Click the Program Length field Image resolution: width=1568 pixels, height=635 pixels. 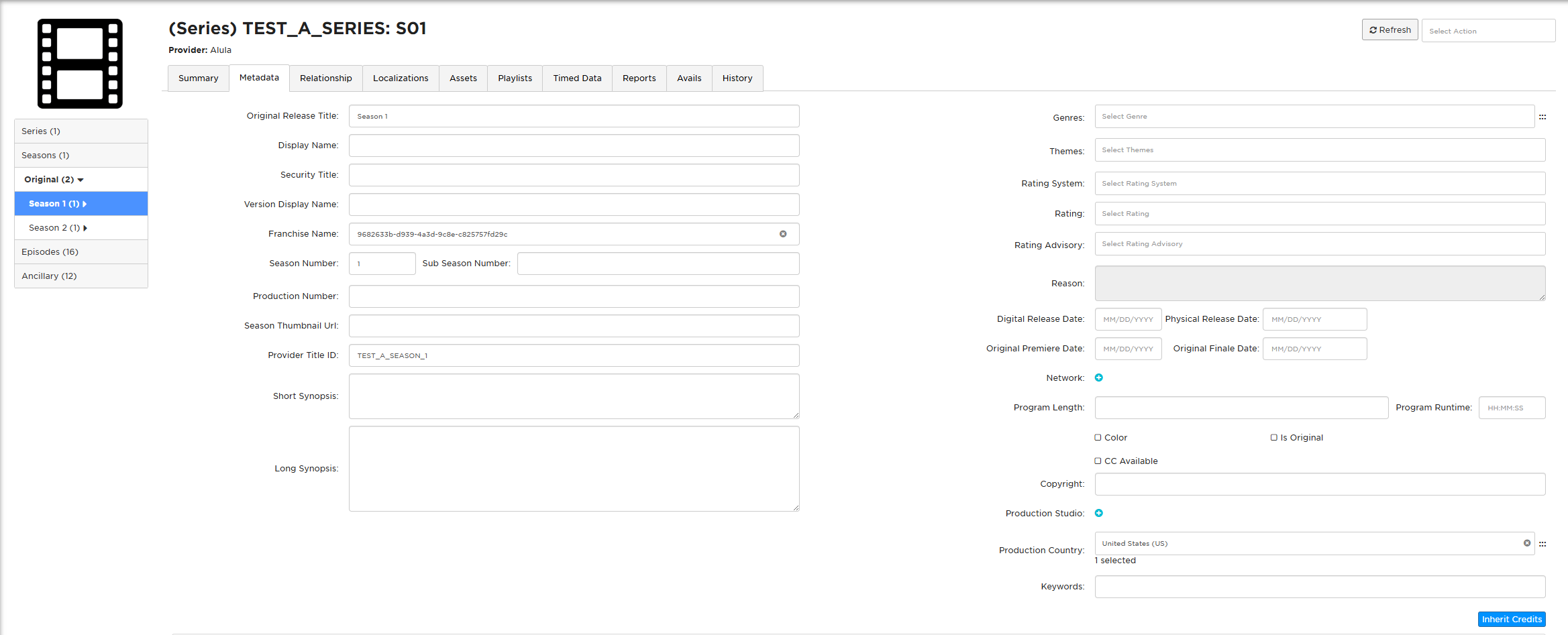[x=1242, y=408]
